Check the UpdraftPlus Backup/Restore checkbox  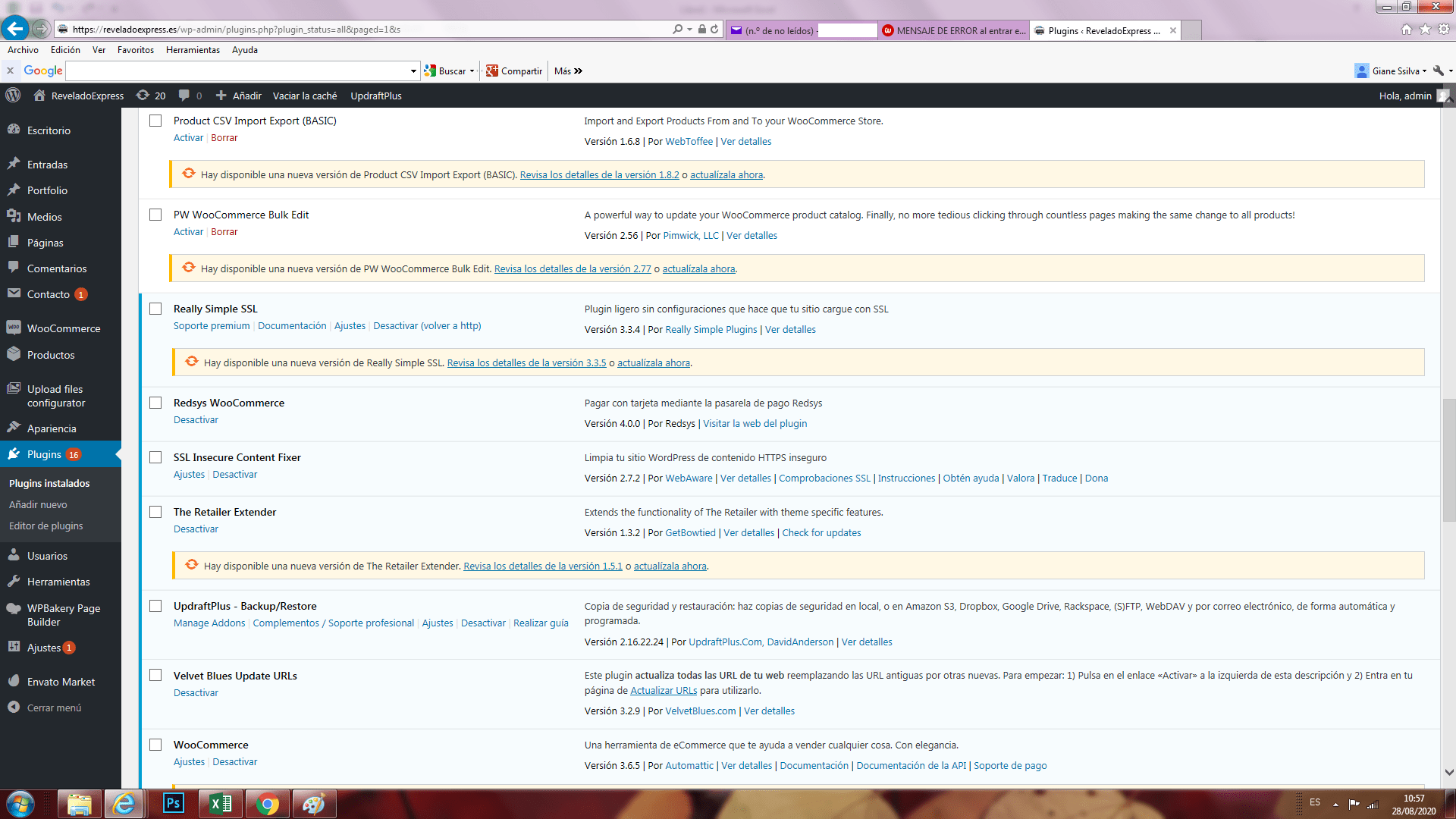pyautogui.click(x=155, y=606)
